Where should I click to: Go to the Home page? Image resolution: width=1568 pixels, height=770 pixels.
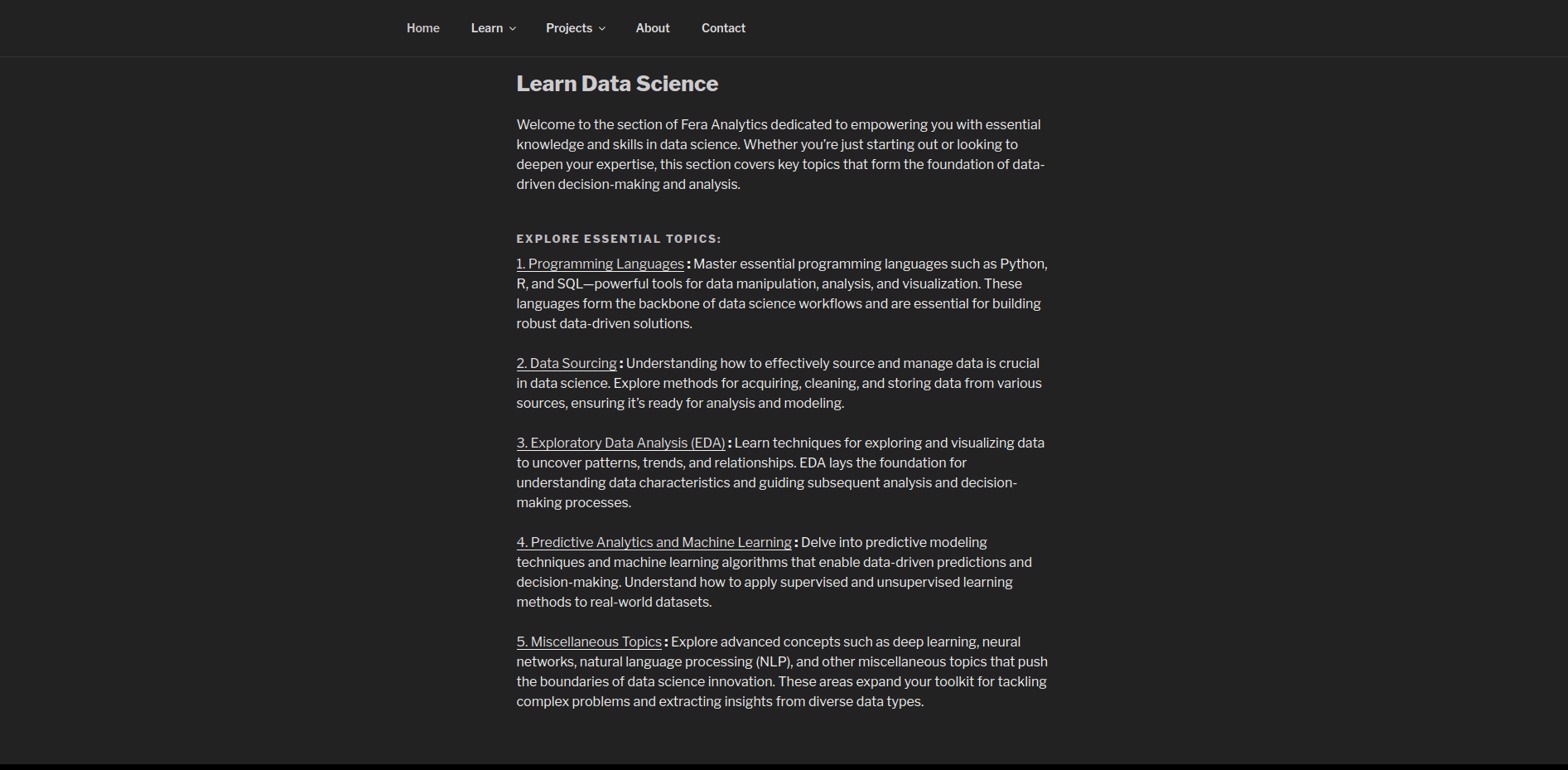422,28
